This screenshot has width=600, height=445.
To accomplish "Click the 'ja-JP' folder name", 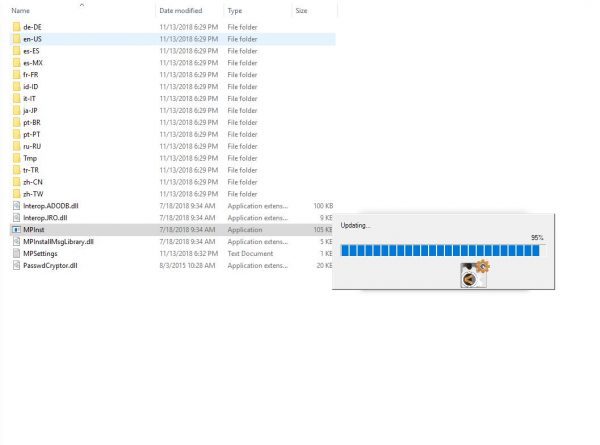I will tap(30, 110).
